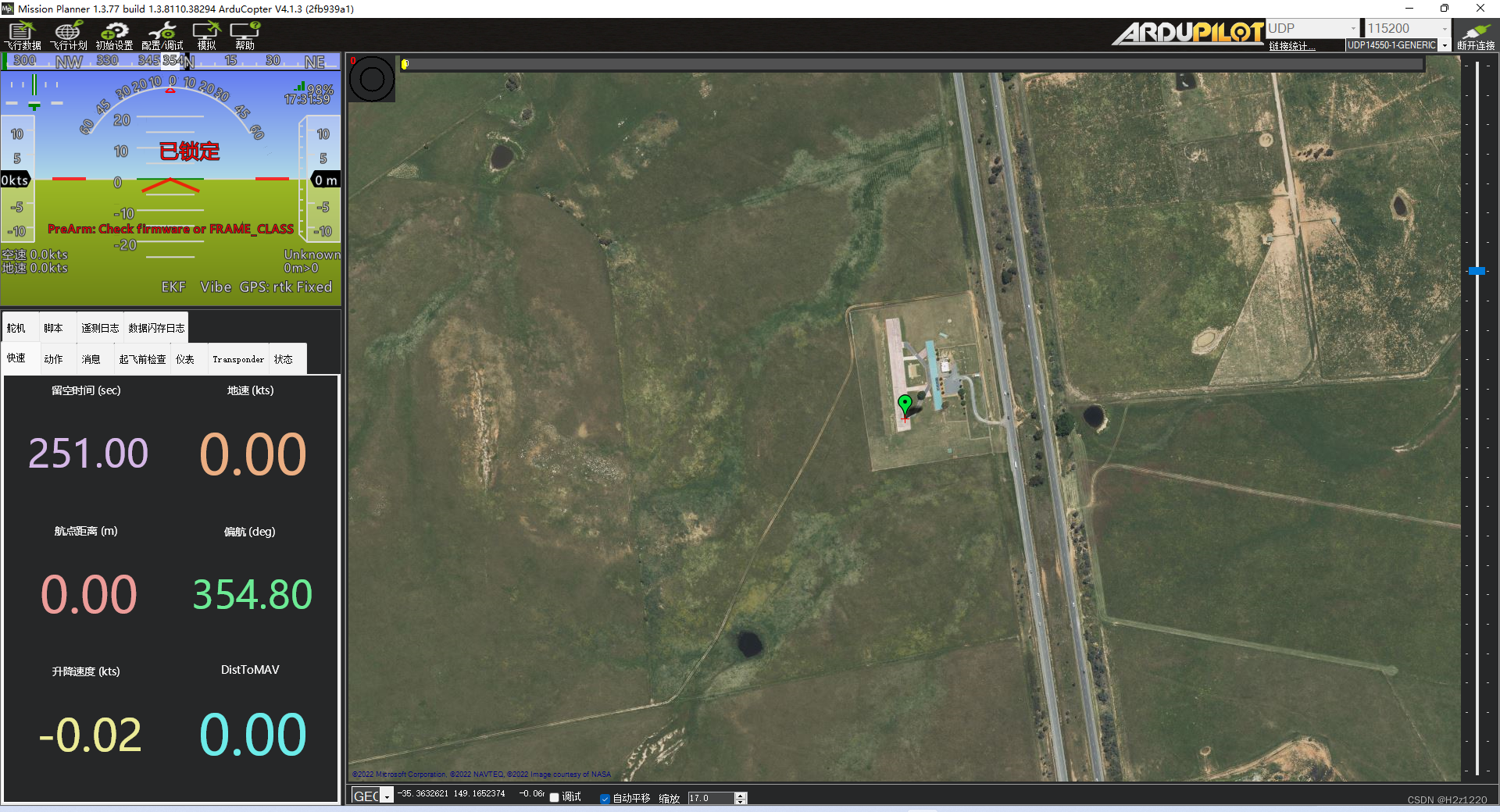Click the 航点距离 waypoint distance value
The width and height of the screenshot is (1500, 812).
(x=88, y=595)
